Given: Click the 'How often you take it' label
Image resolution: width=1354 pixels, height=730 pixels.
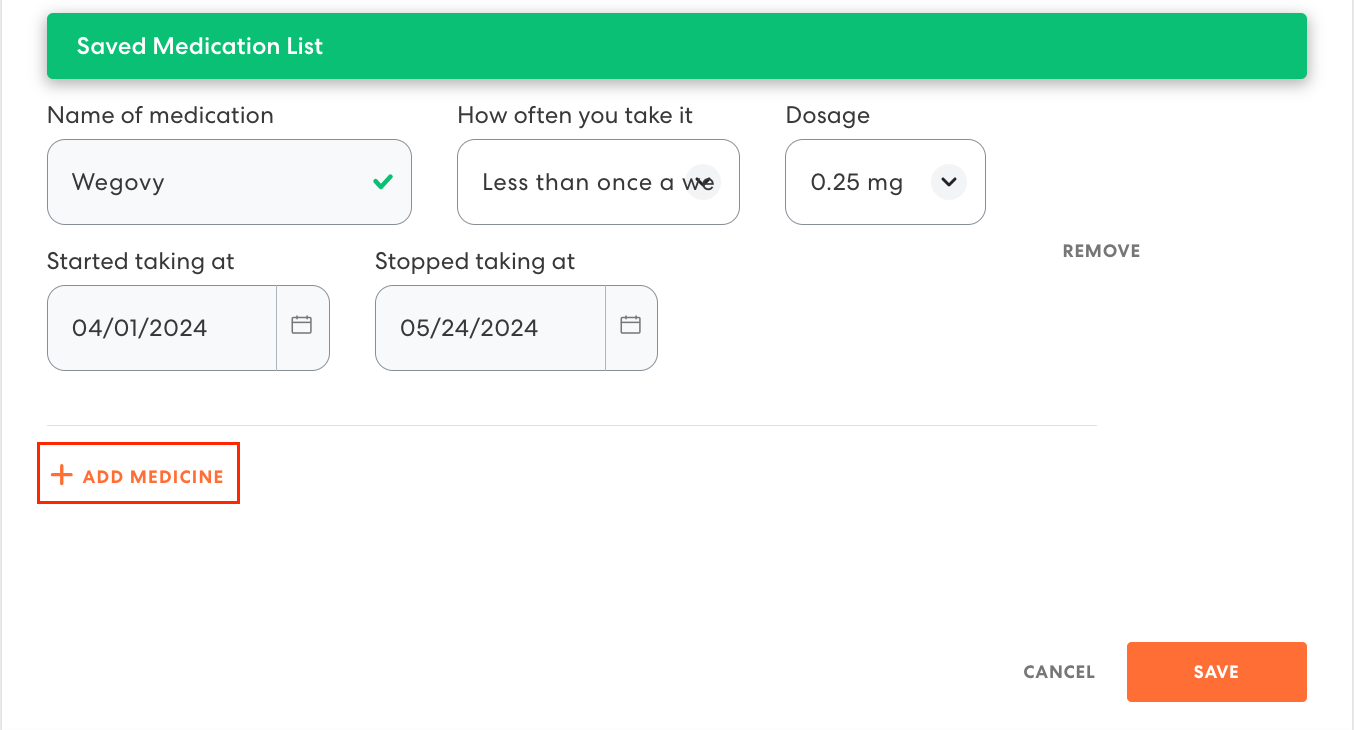Looking at the screenshot, I should coord(575,115).
